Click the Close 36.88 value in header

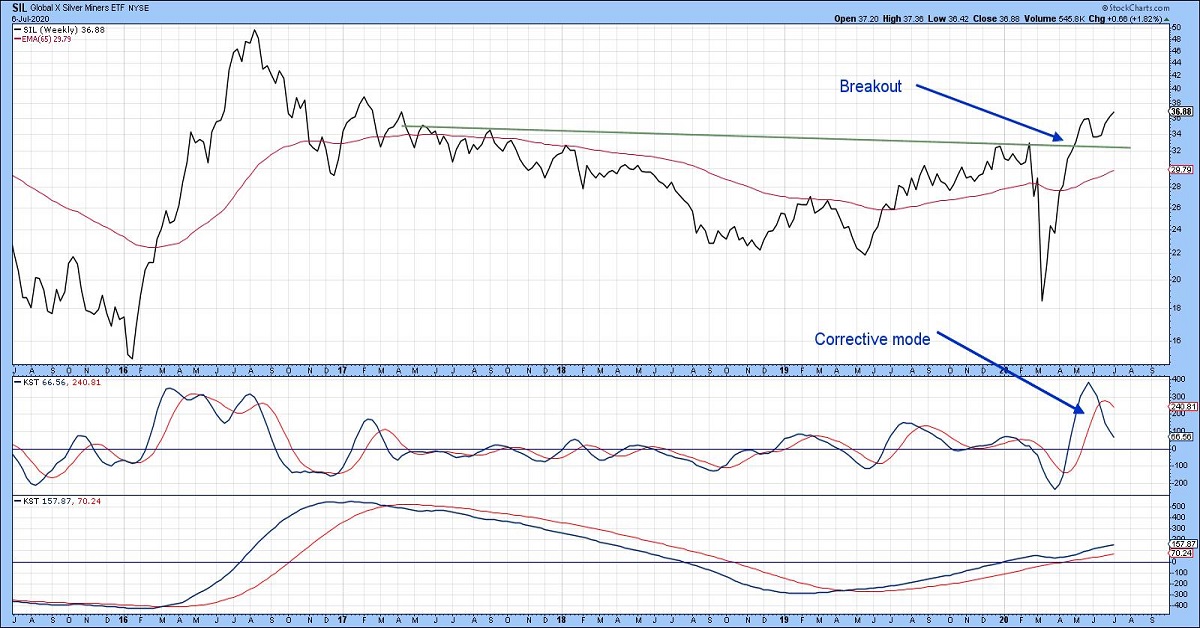[x=1019, y=19]
